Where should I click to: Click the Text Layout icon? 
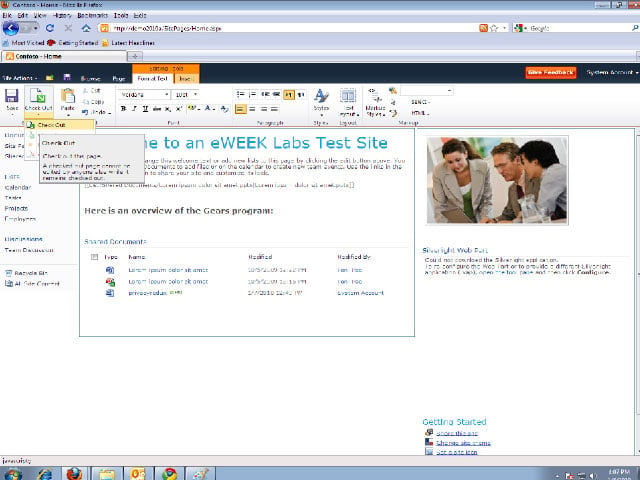[348, 96]
